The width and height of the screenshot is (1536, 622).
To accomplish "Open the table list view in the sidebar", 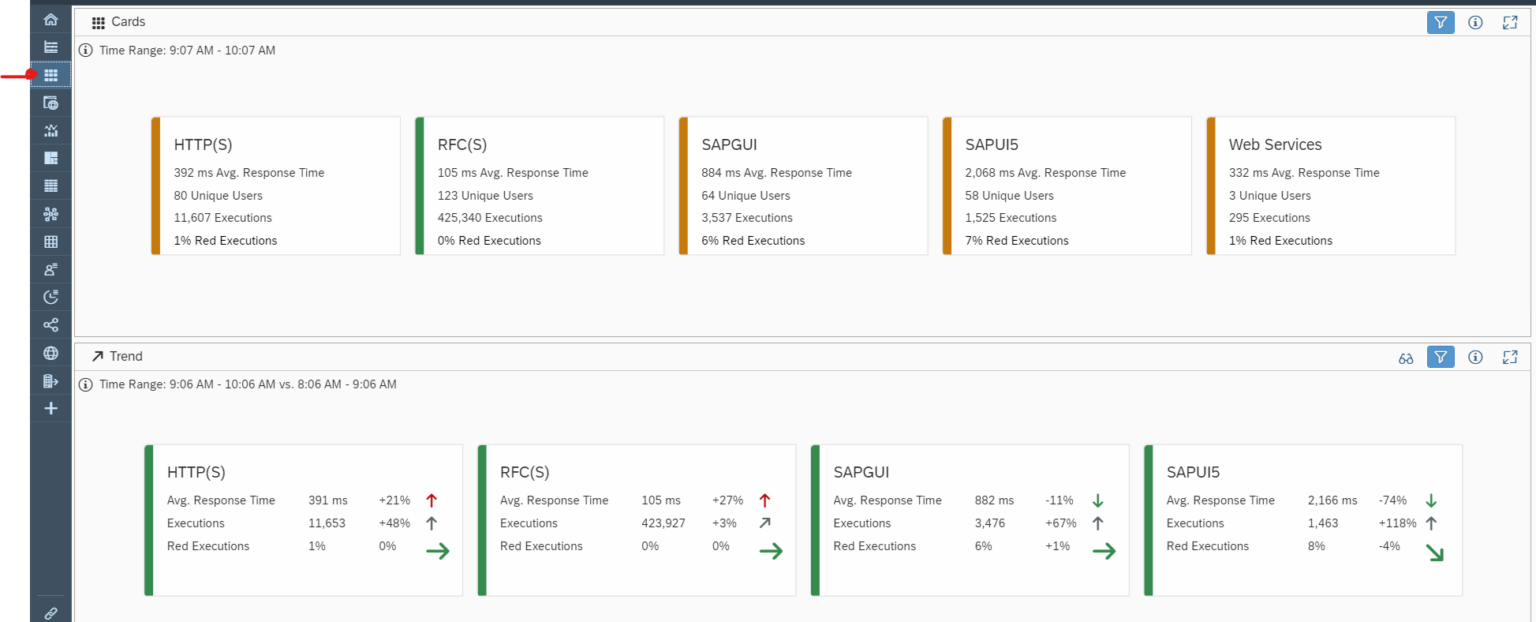I will [x=50, y=185].
